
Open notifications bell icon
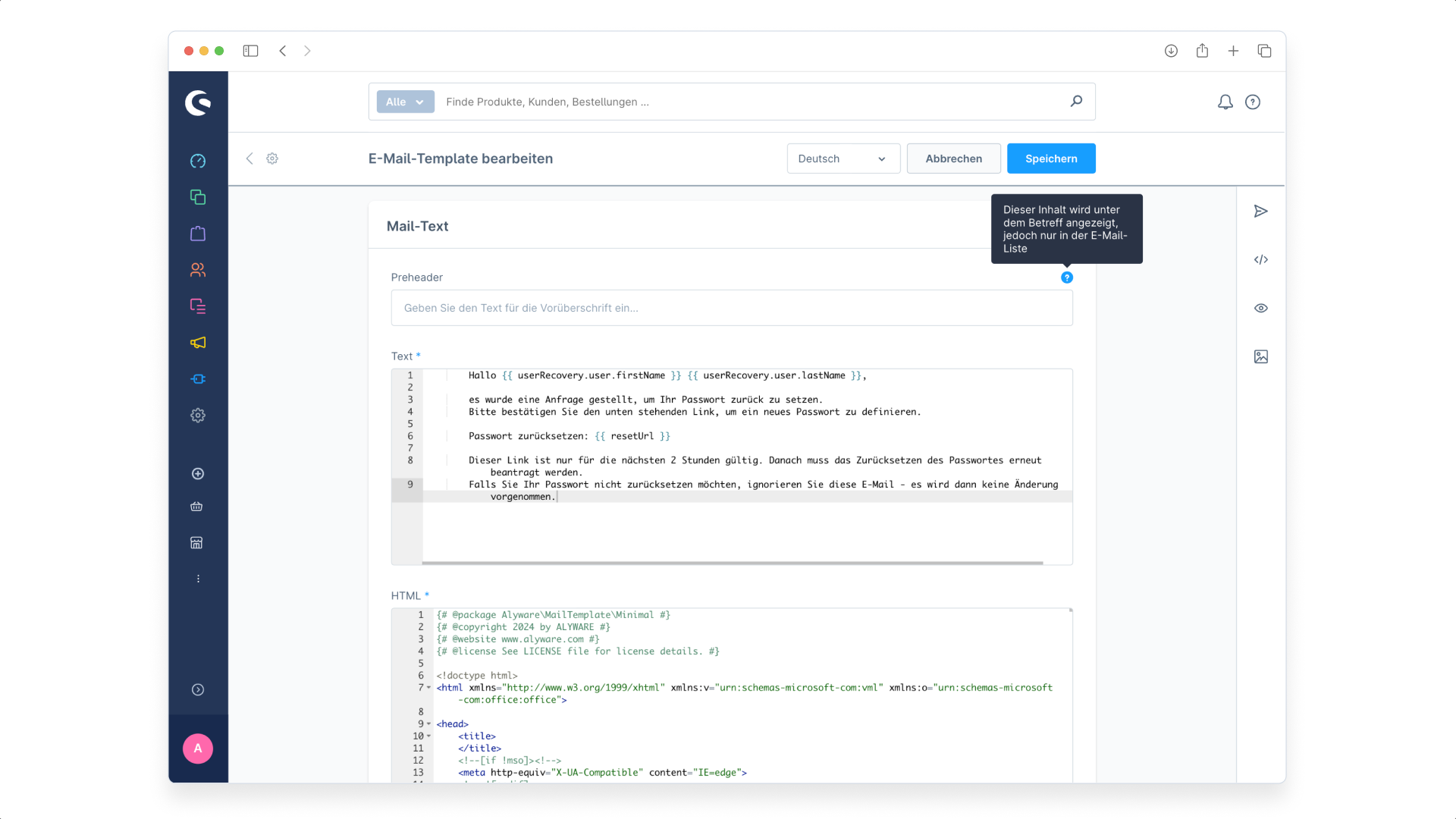coord(1225,102)
